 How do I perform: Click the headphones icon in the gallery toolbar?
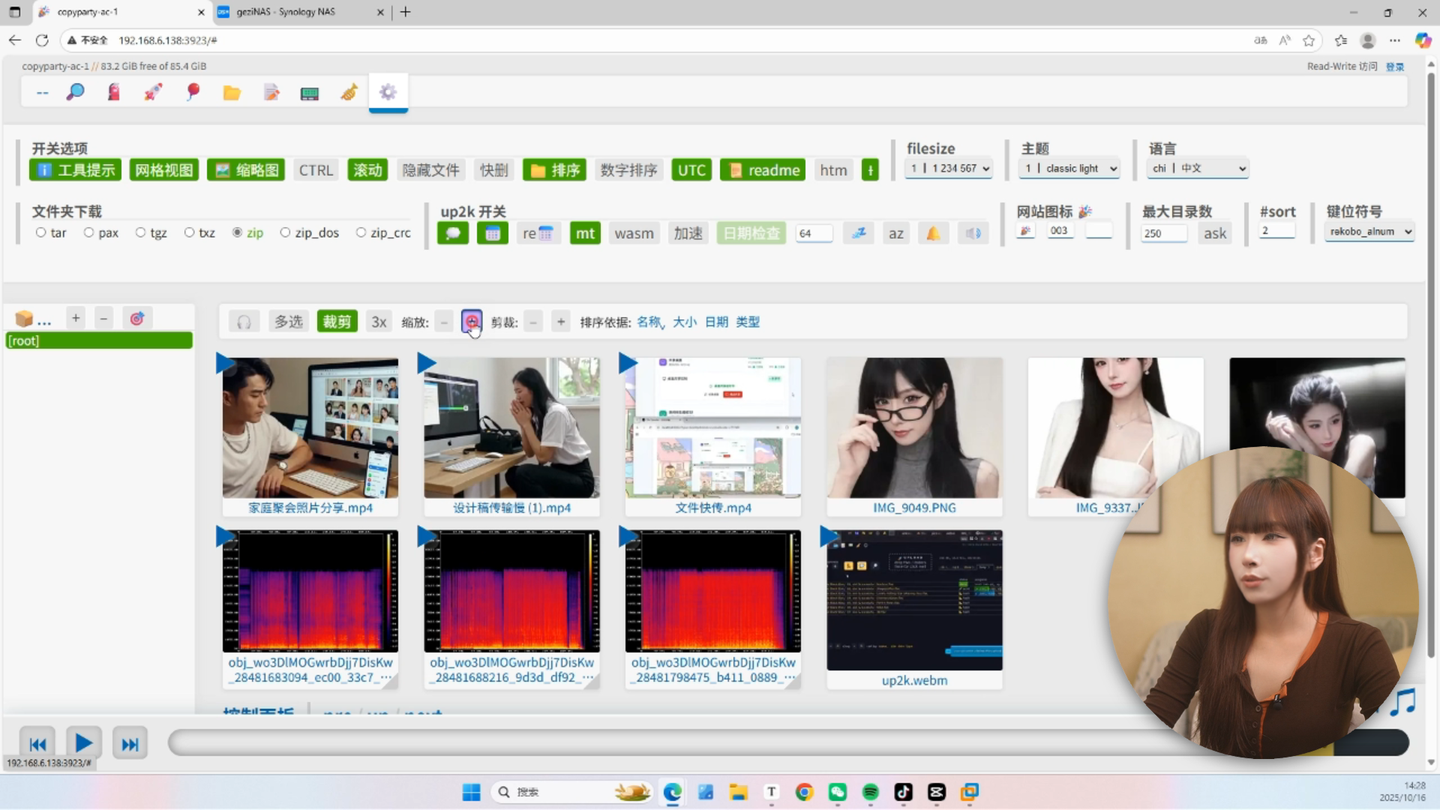[244, 321]
